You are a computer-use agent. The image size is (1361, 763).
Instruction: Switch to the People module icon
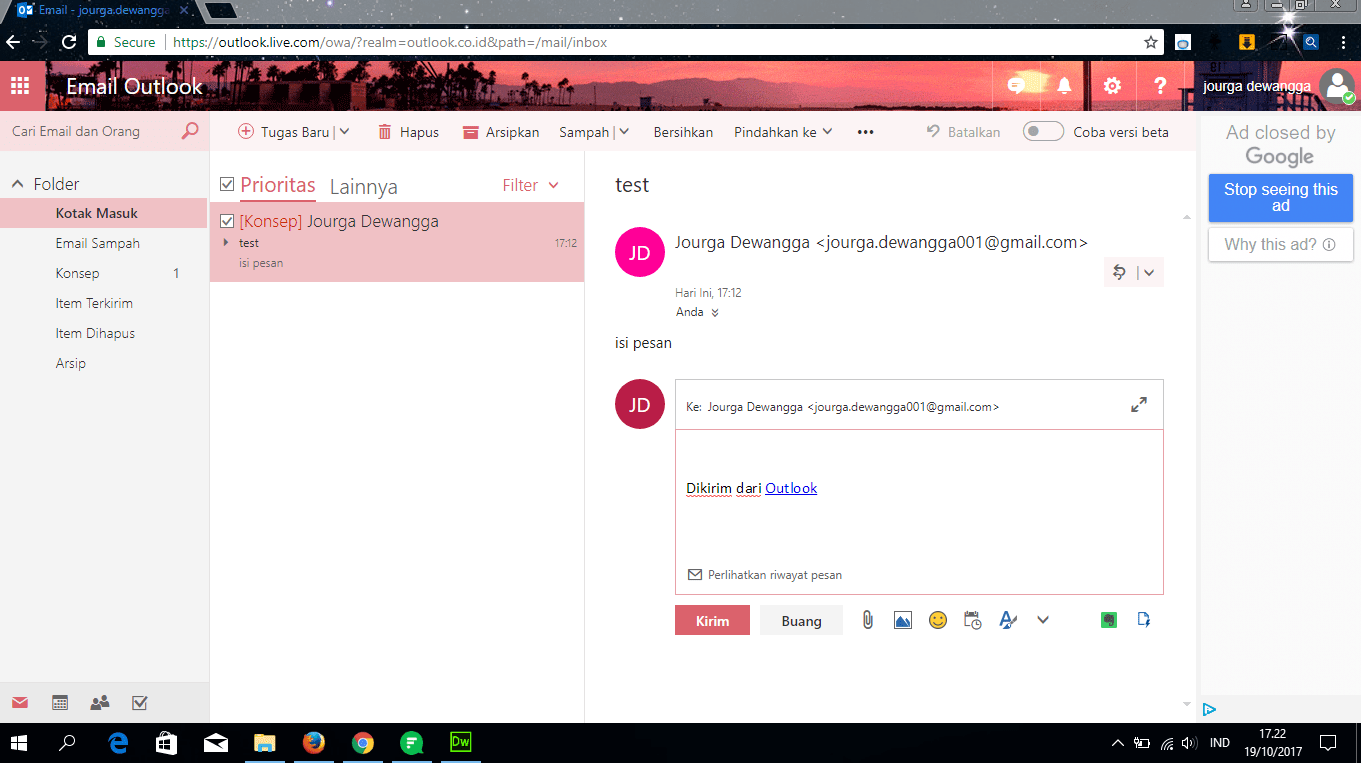pos(100,703)
